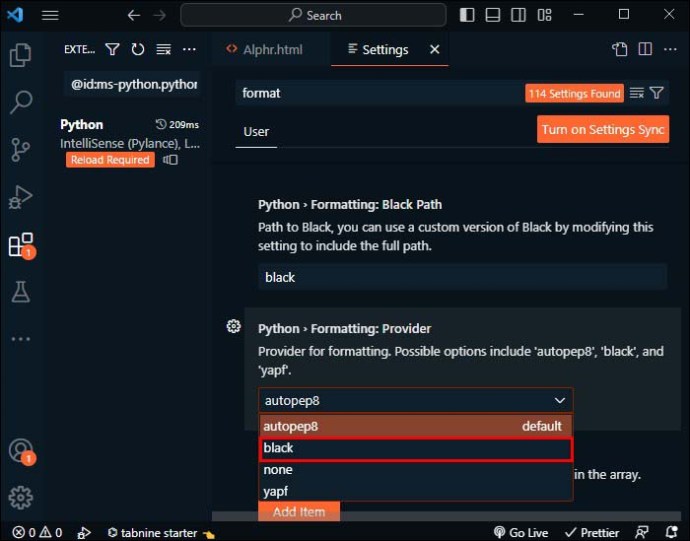Choose yapf from the provider list
Image resolution: width=690 pixels, height=541 pixels.
(415, 491)
